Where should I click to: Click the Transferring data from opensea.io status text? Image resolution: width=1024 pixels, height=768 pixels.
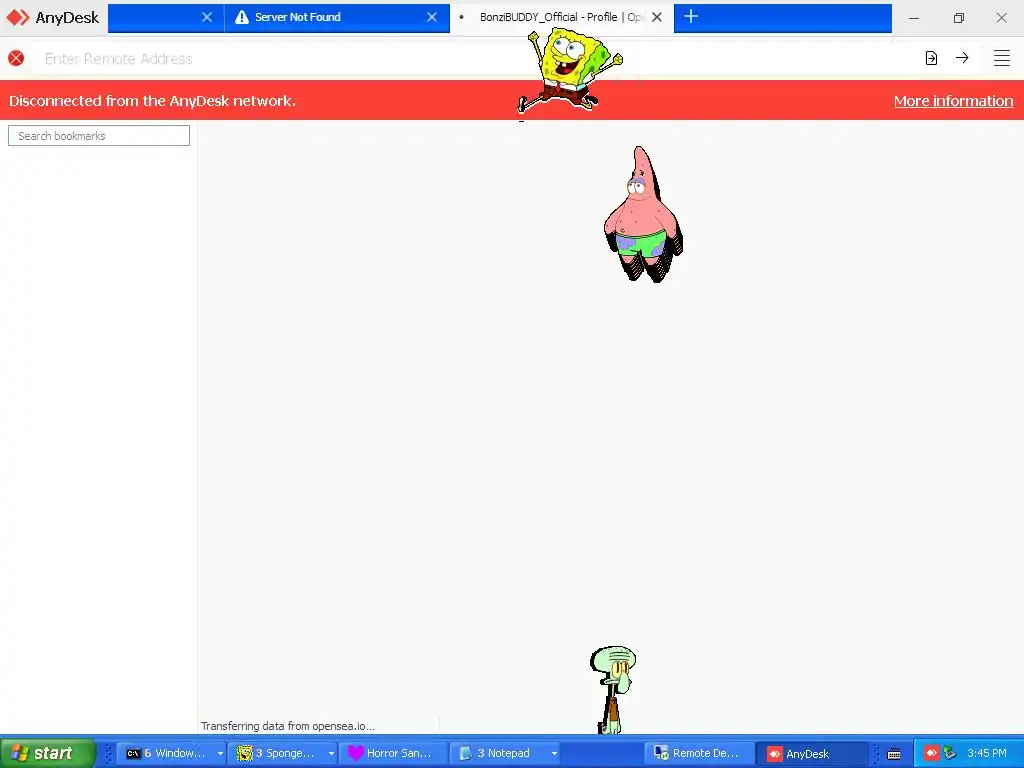pyautogui.click(x=287, y=726)
